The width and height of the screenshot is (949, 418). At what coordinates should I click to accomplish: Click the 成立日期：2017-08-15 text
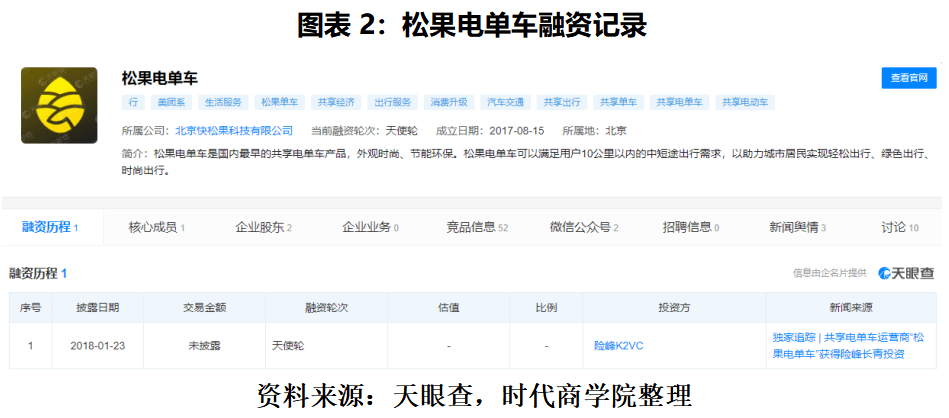click(490, 130)
